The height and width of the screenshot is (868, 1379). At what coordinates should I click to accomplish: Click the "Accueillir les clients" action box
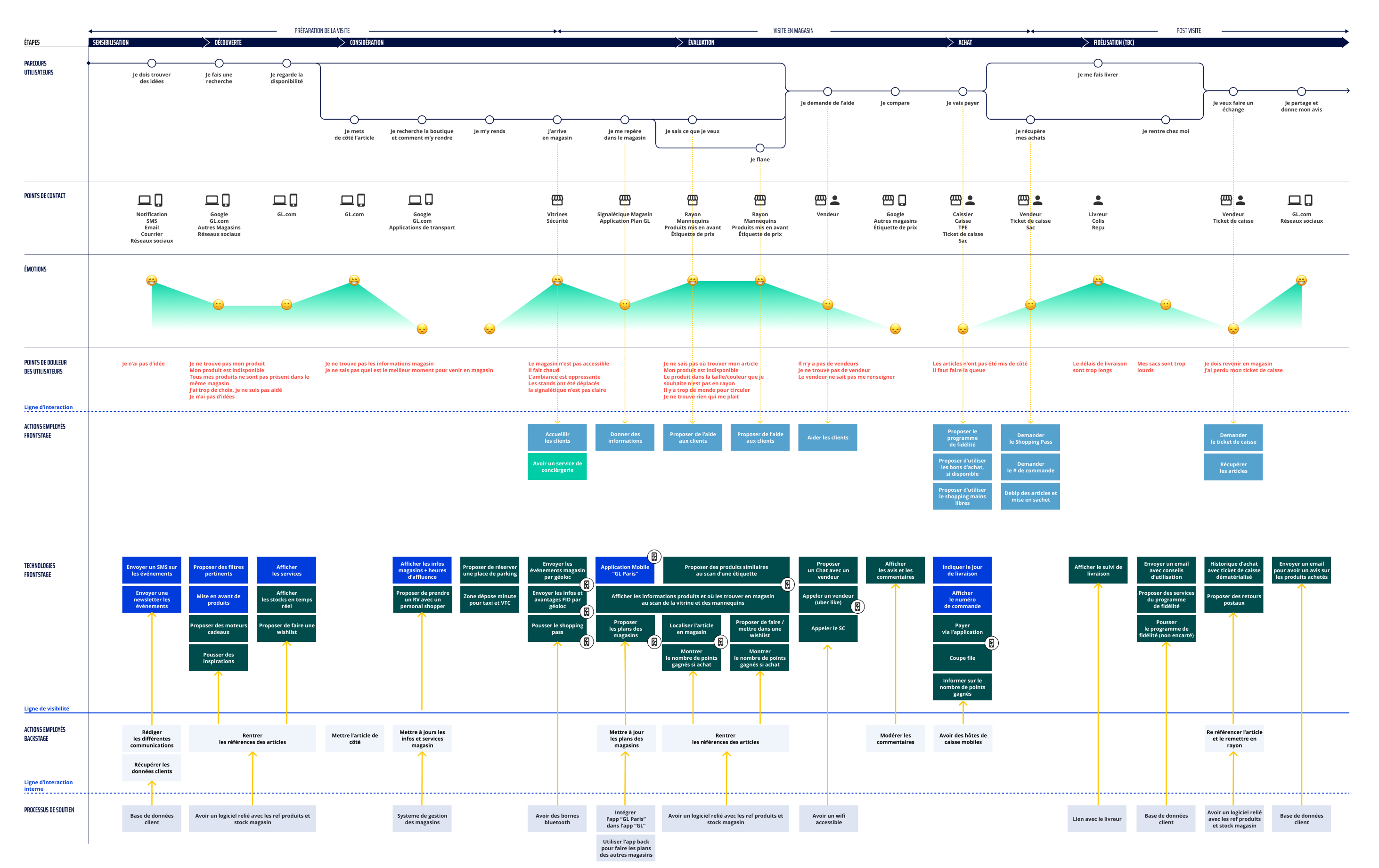pos(557,438)
